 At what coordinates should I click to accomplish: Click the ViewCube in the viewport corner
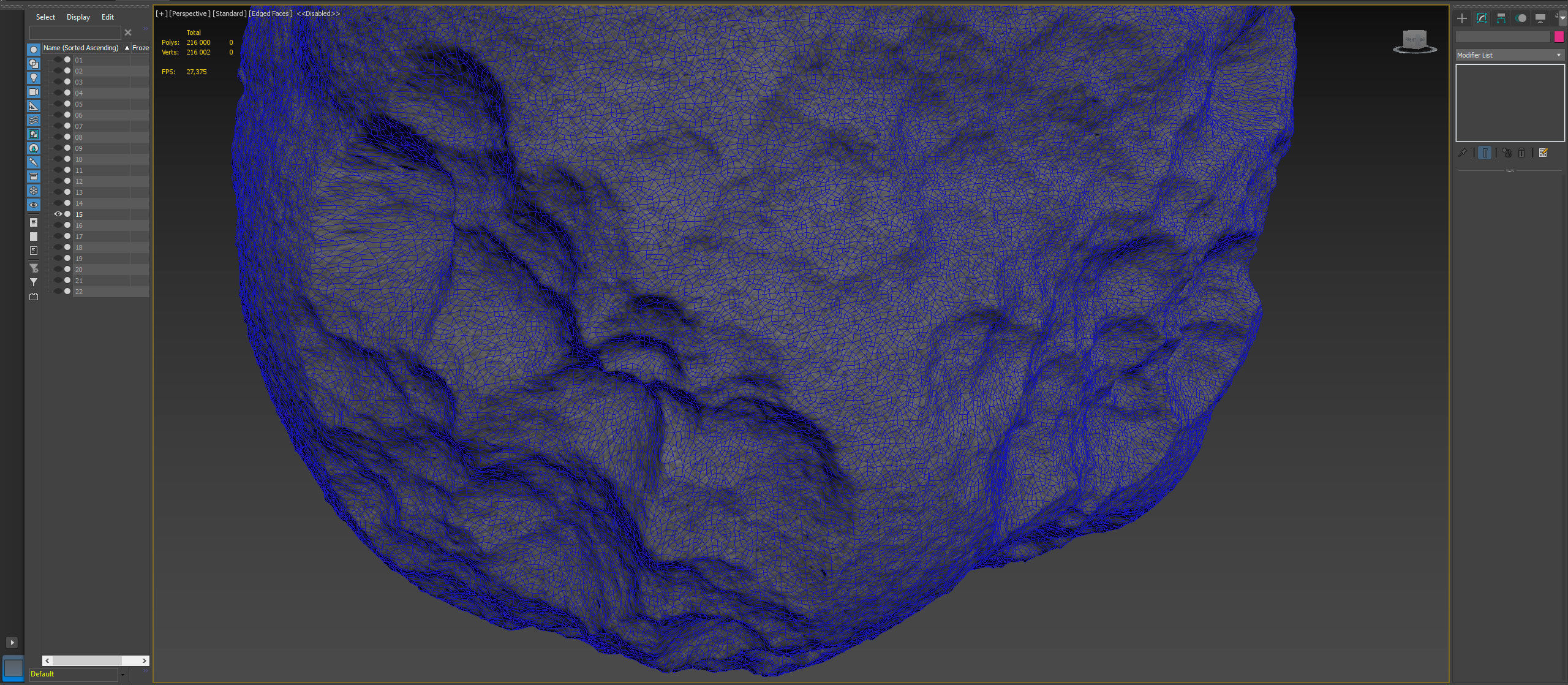tap(1415, 42)
